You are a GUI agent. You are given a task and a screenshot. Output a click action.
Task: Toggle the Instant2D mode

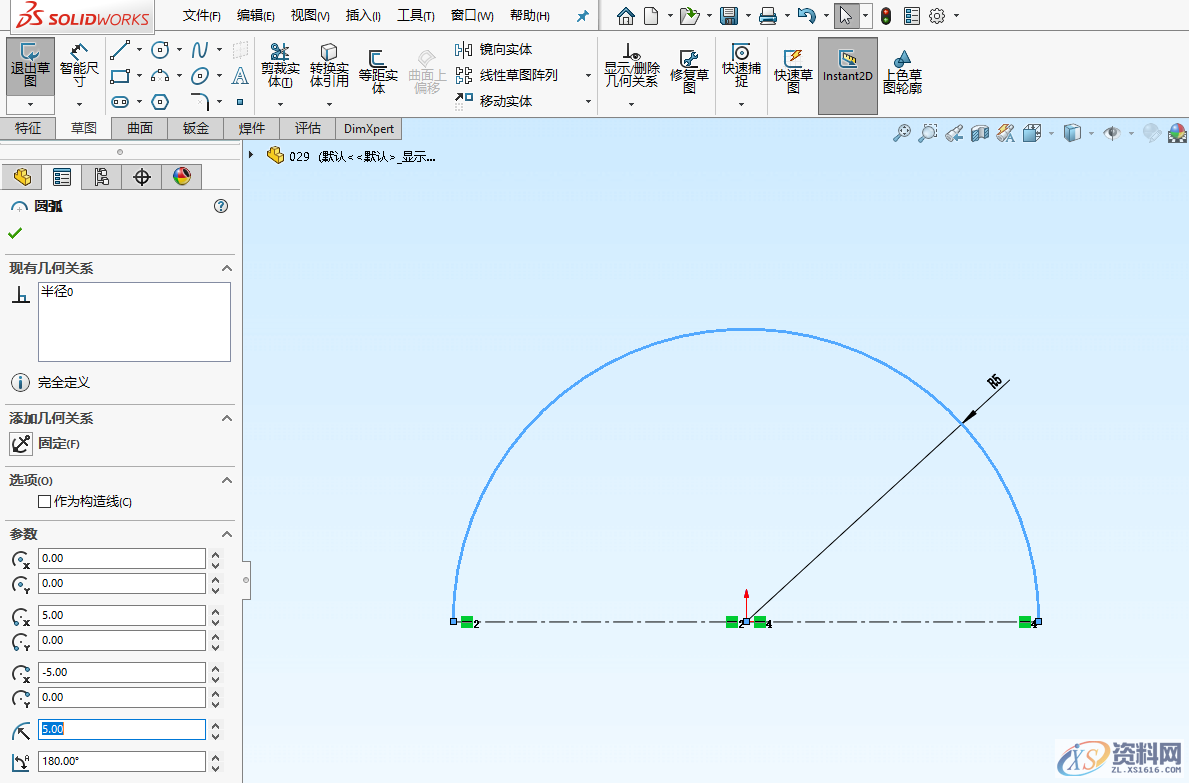847,74
